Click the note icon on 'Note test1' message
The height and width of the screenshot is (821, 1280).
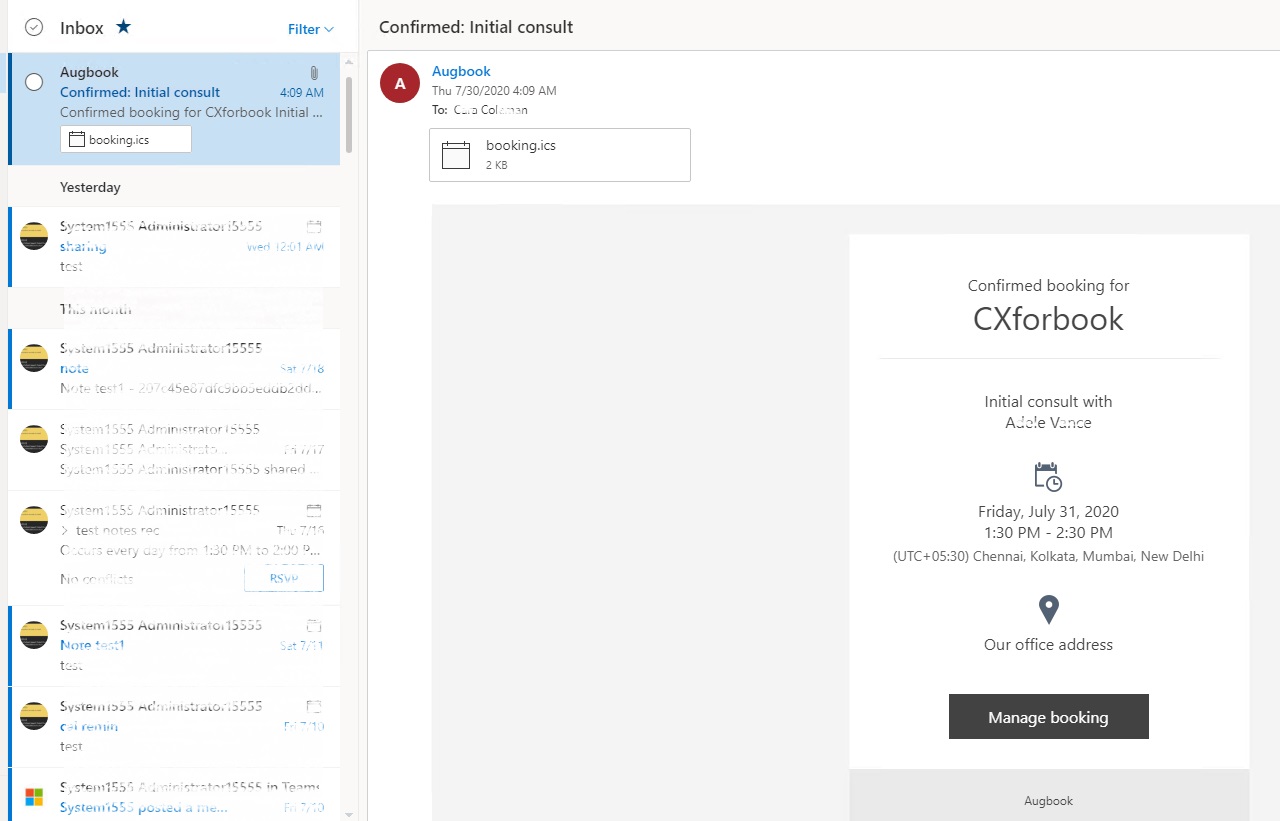pos(314,626)
